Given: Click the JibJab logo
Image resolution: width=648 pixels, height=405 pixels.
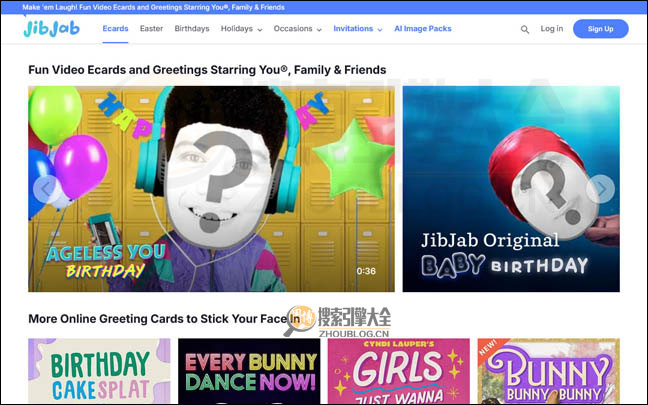Looking at the screenshot, I should coord(51,28).
